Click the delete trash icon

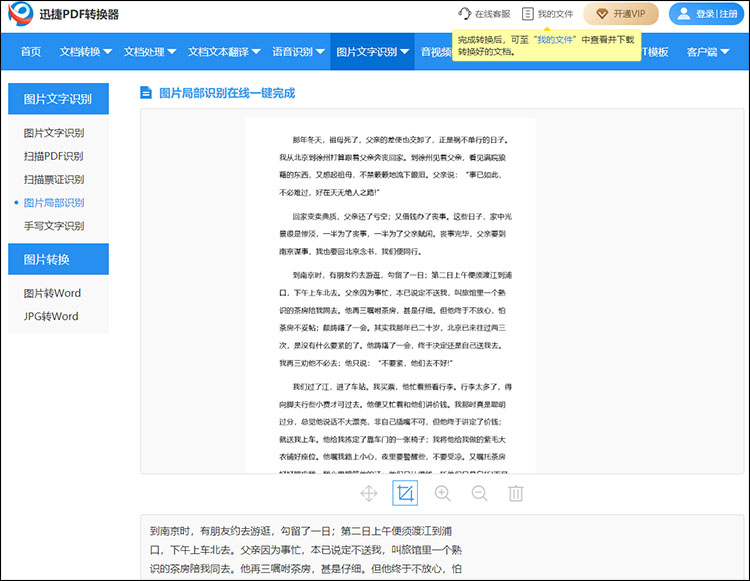516,493
